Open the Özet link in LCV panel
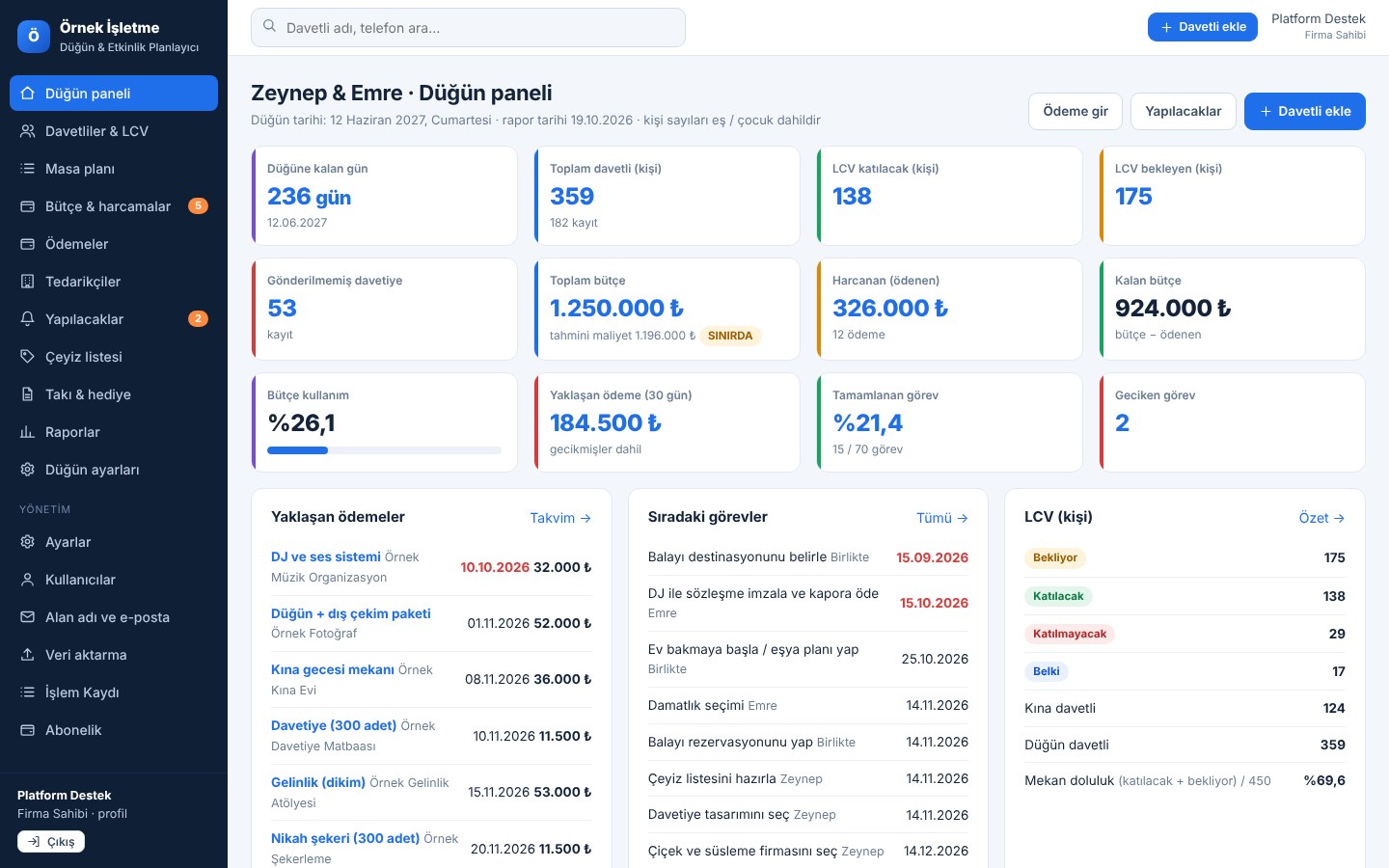The image size is (1389, 868). 1321,518
